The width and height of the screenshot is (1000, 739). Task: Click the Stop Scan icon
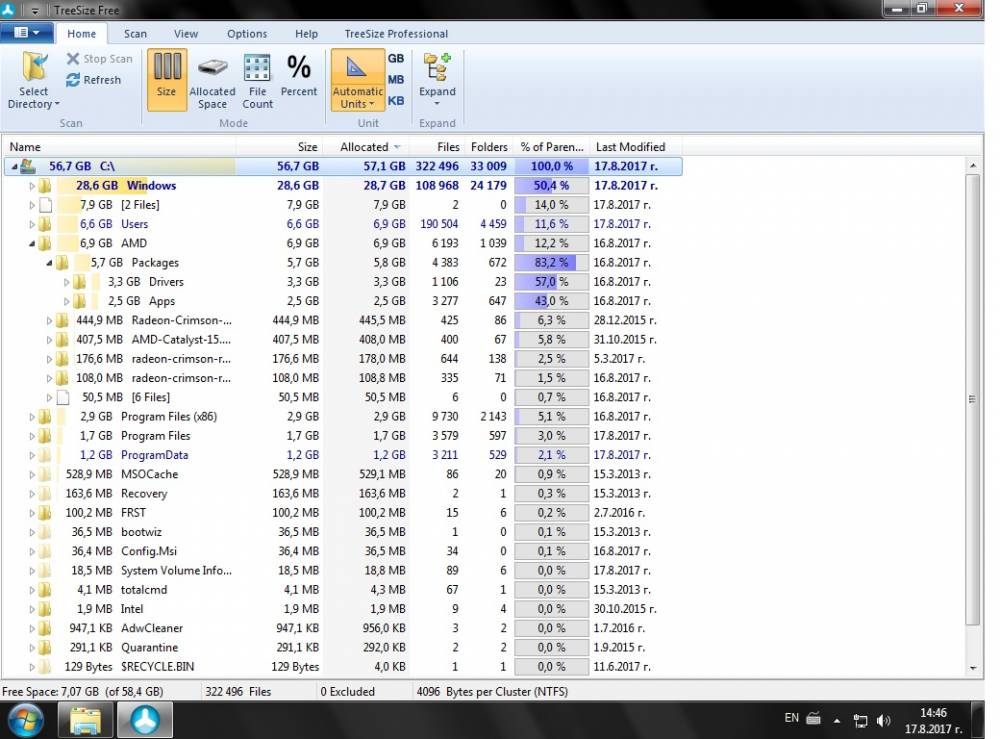tap(73, 59)
